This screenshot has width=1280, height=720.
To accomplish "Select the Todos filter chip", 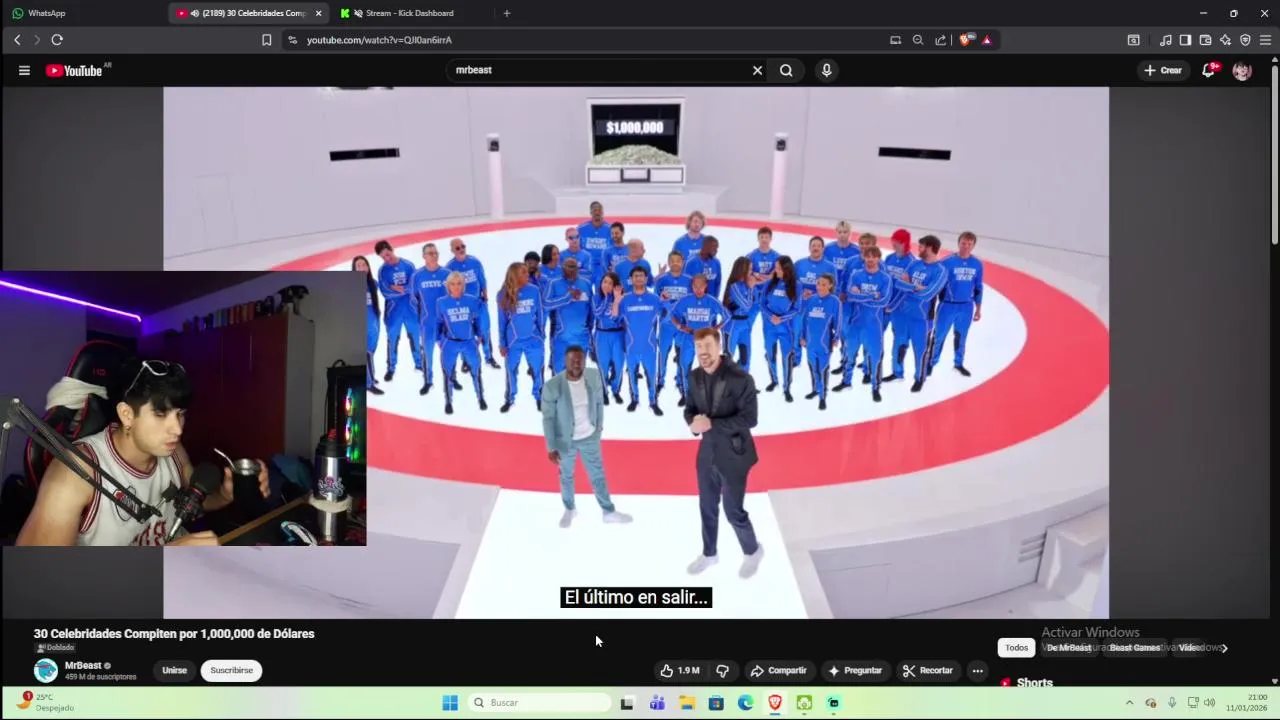I will click(x=1016, y=647).
